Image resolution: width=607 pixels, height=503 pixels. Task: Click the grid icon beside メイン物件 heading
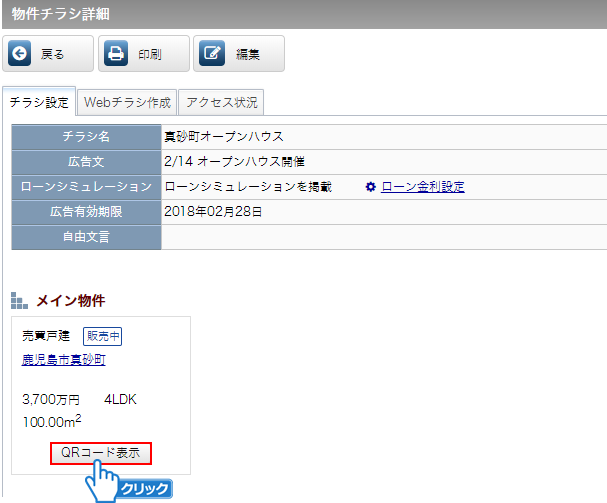(x=19, y=301)
